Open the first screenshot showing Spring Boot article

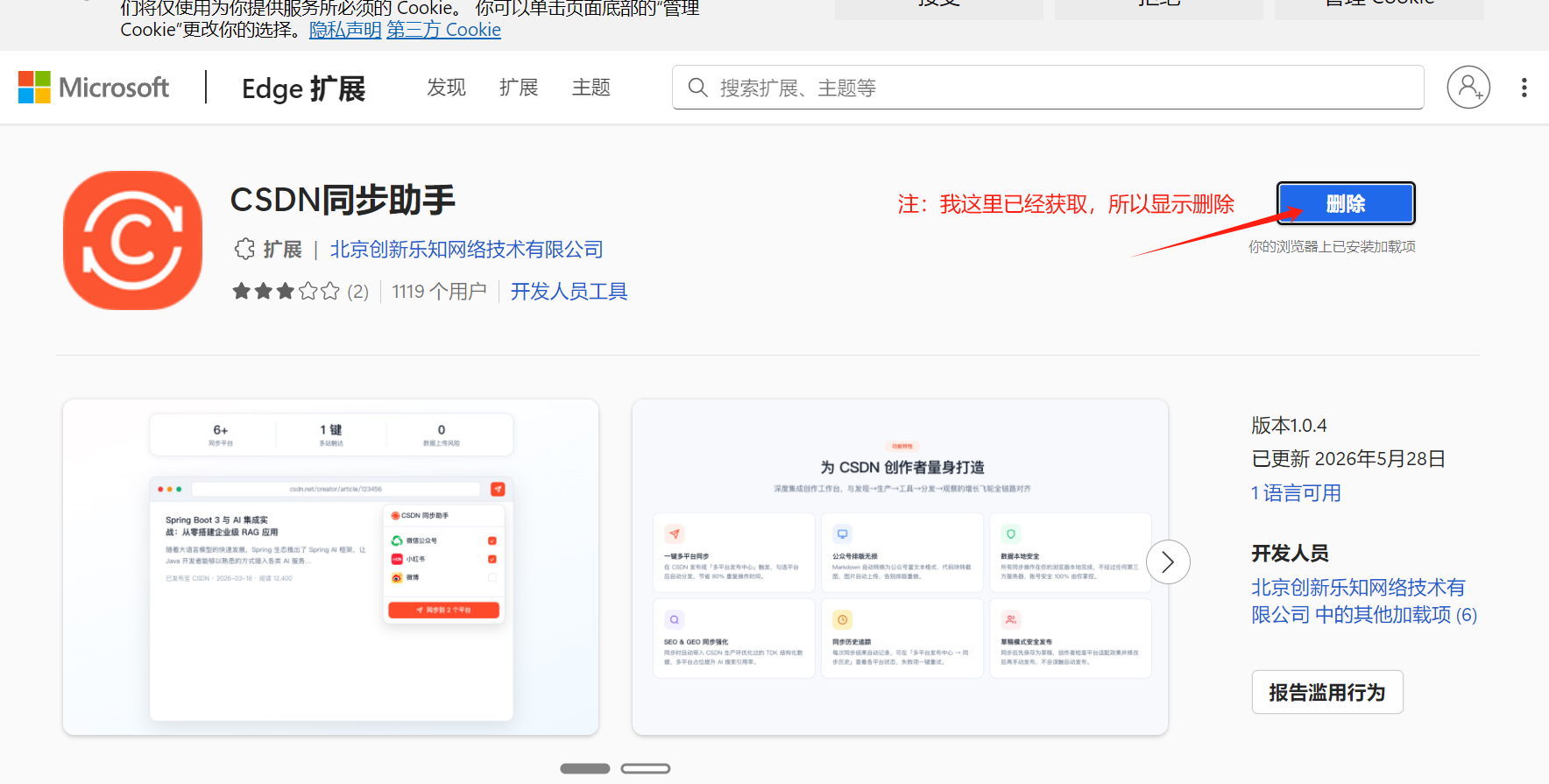point(331,568)
